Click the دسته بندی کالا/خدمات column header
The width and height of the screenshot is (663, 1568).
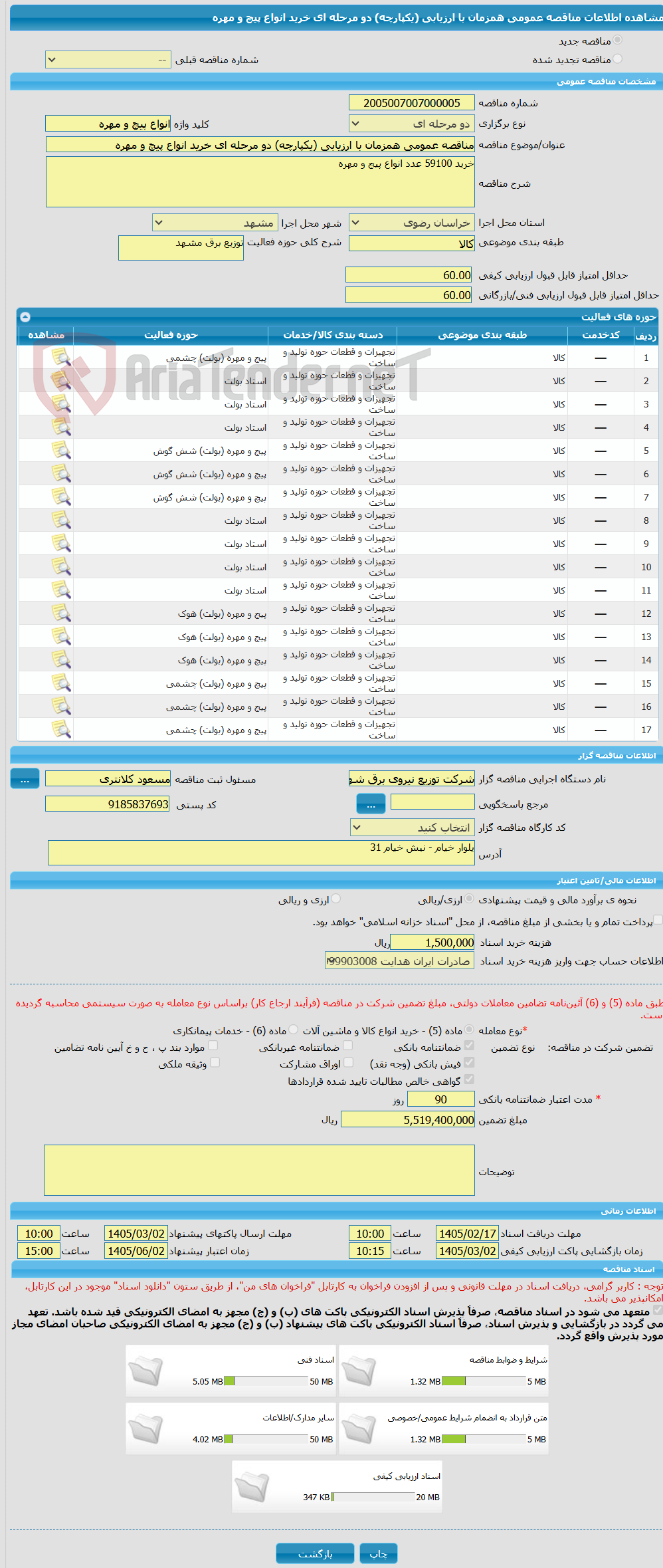(333, 335)
